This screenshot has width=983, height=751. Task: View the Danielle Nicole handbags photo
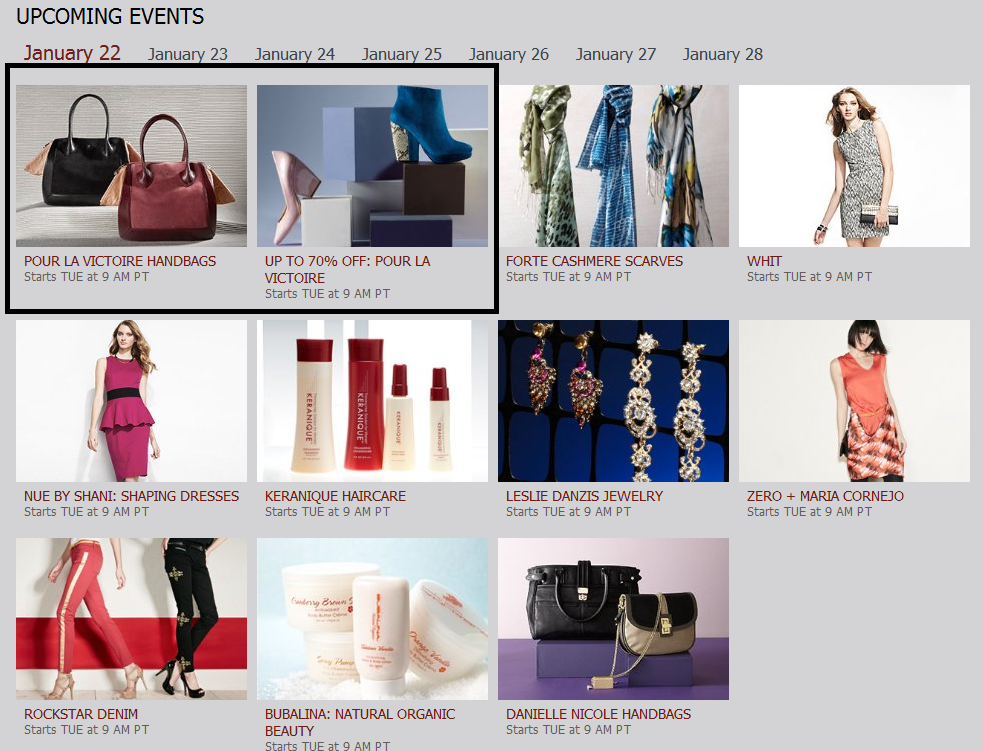click(x=614, y=619)
